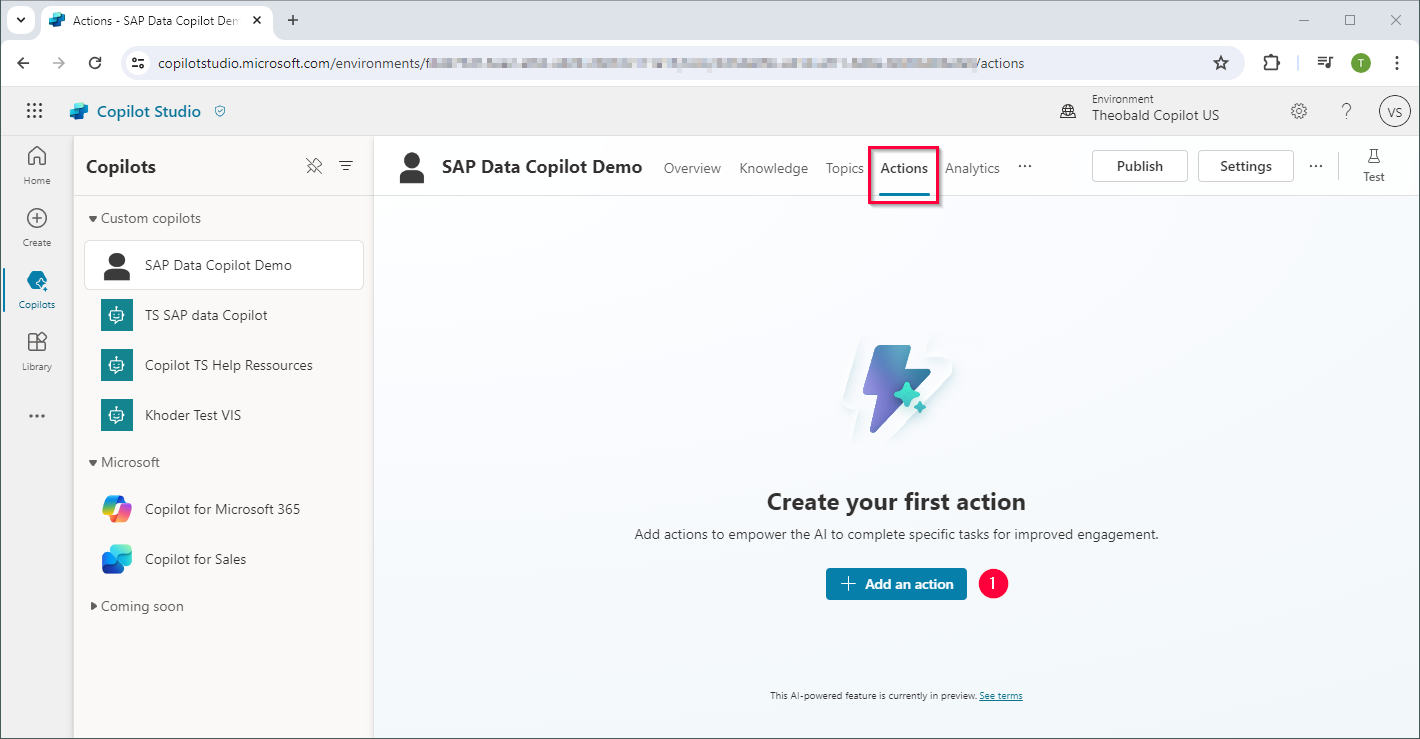
Task: Switch to the Analytics tab
Action: click(973, 168)
